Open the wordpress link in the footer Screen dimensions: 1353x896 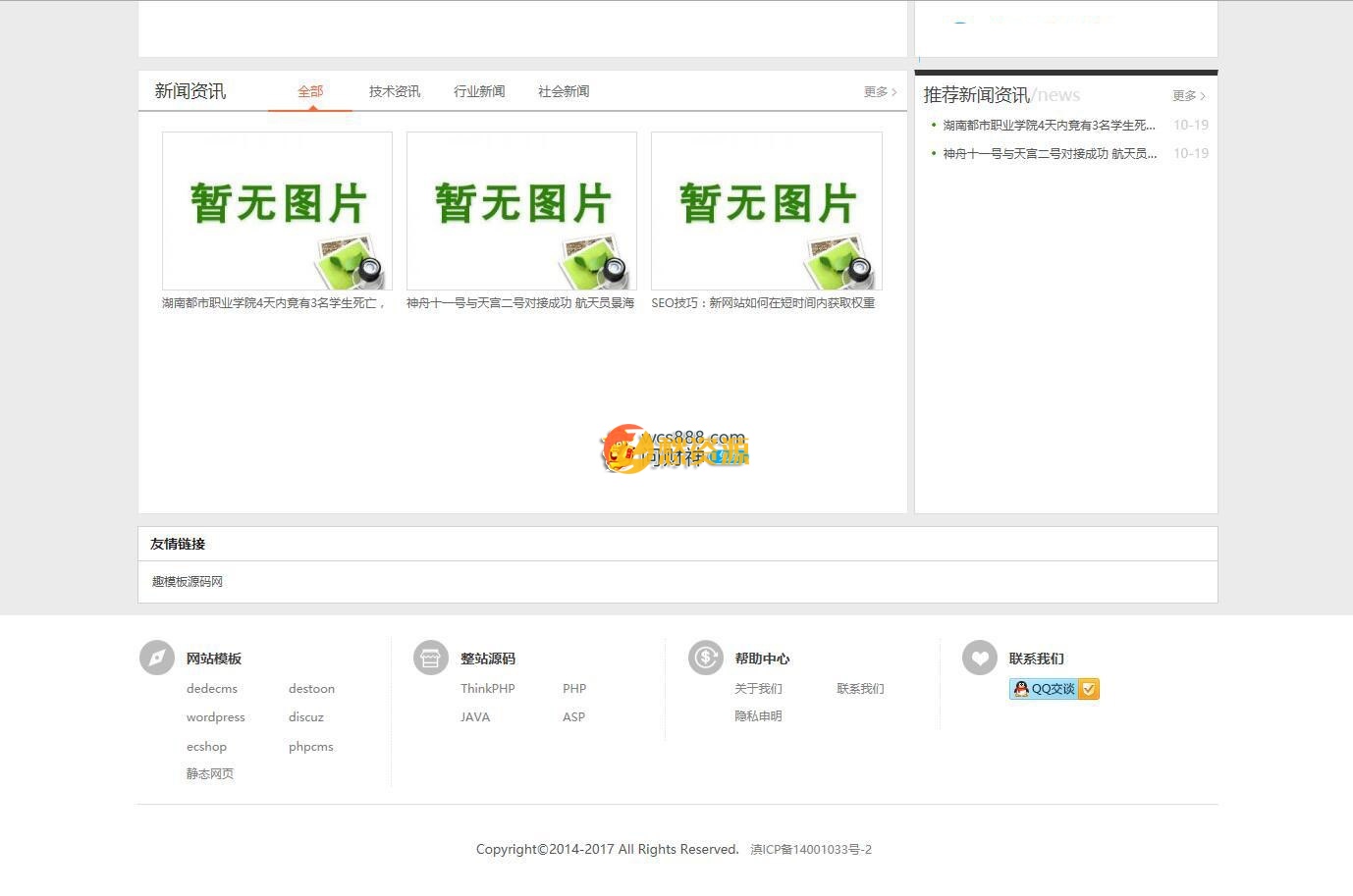coord(215,716)
